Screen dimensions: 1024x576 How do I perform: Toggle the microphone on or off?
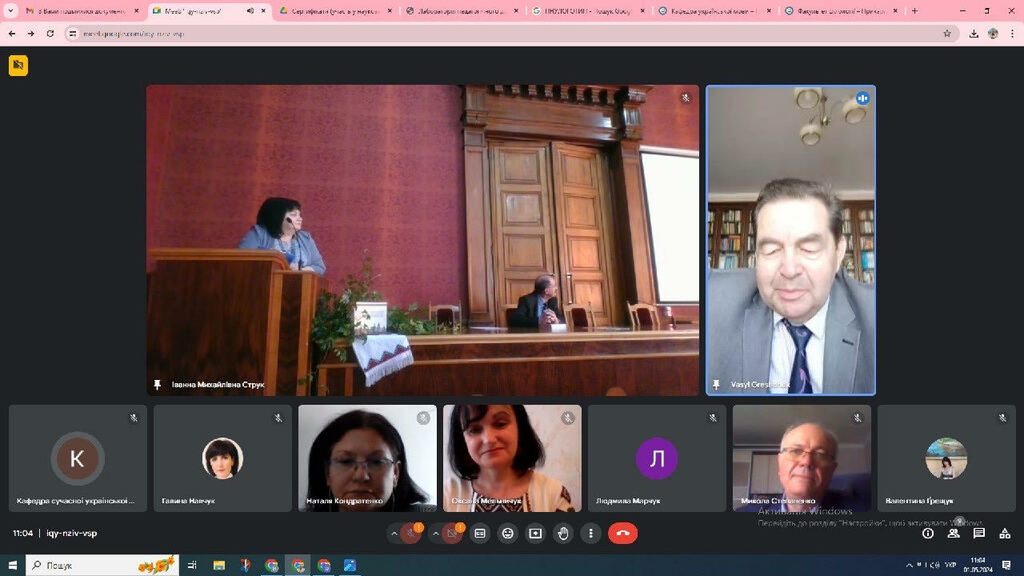(x=411, y=533)
